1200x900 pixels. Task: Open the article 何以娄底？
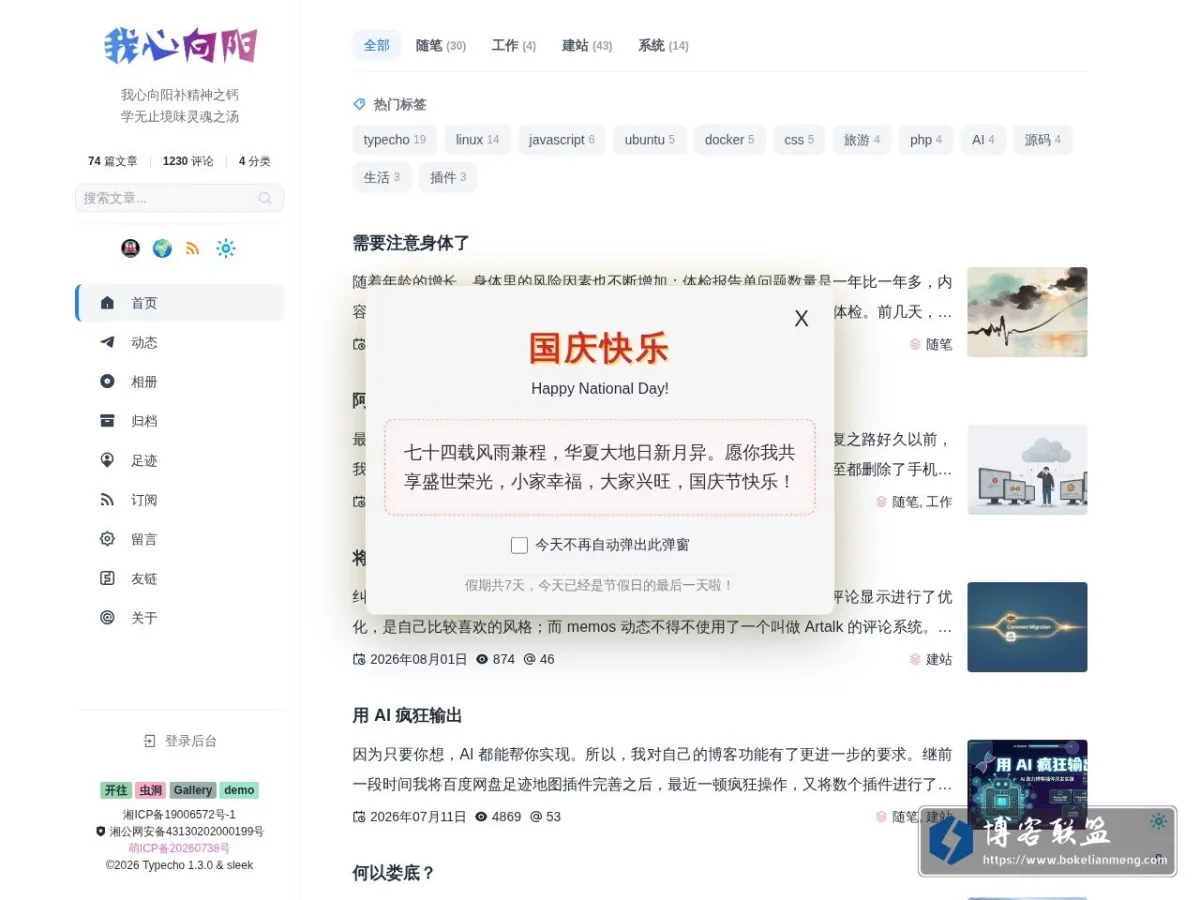coord(394,873)
